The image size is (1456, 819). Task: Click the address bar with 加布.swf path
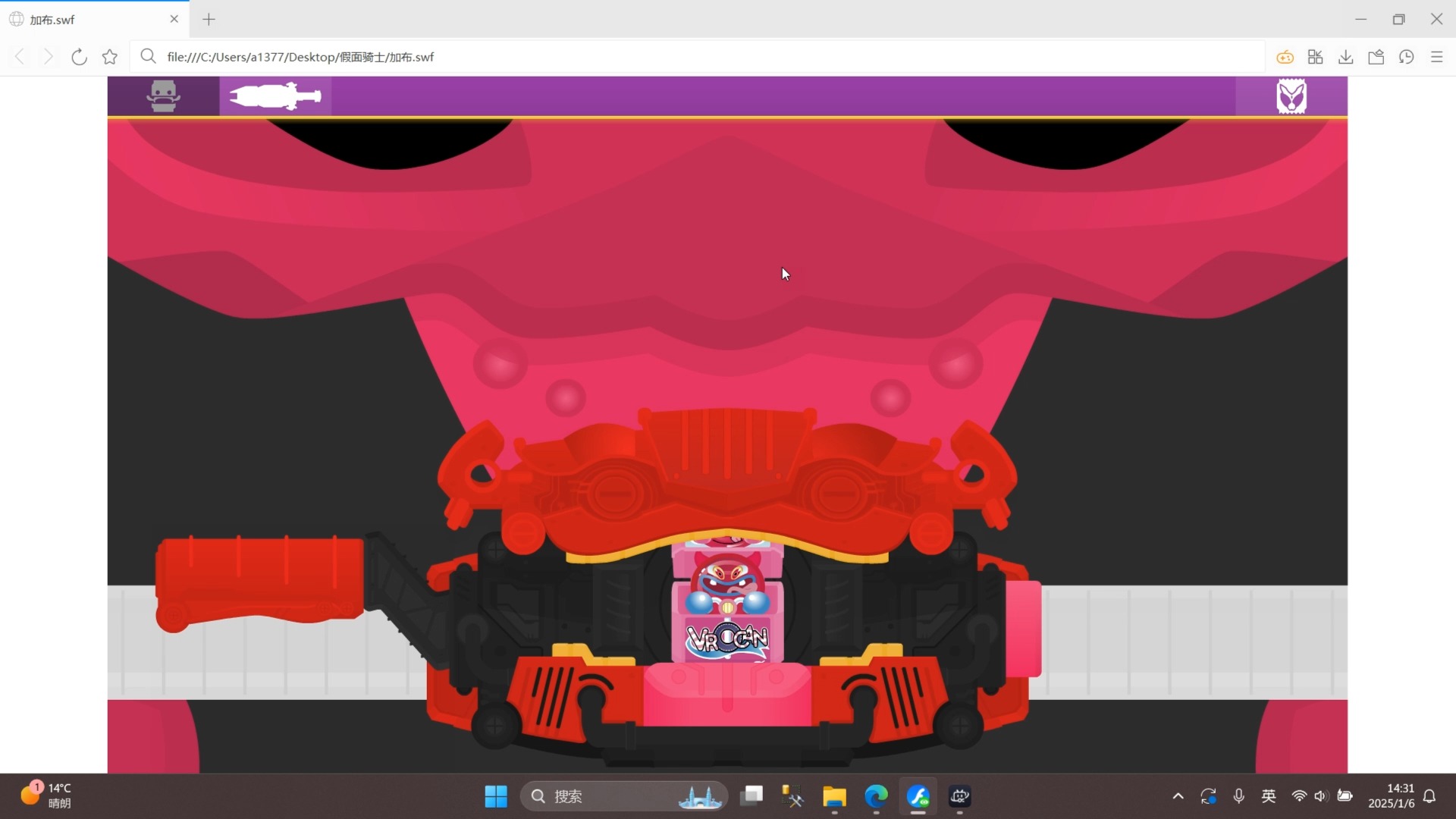coord(696,57)
